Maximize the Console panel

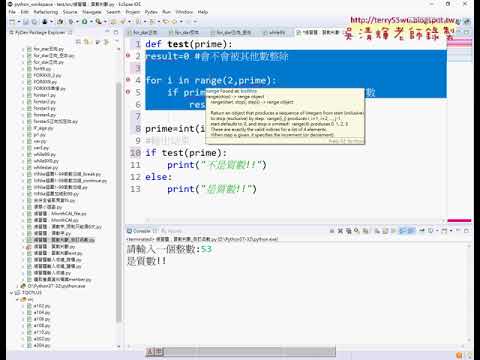coord(467,230)
